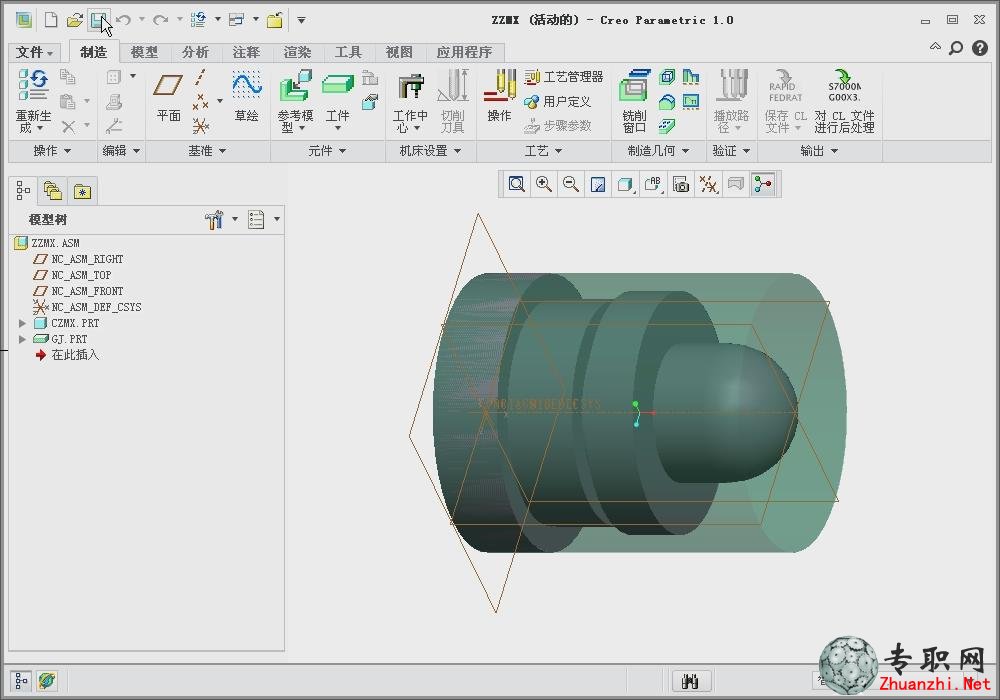Expand the Edit (编辑) group dropdown
Image resolution: width=1000 pixels, height=700 pixels.
click(x=121, y=151)
